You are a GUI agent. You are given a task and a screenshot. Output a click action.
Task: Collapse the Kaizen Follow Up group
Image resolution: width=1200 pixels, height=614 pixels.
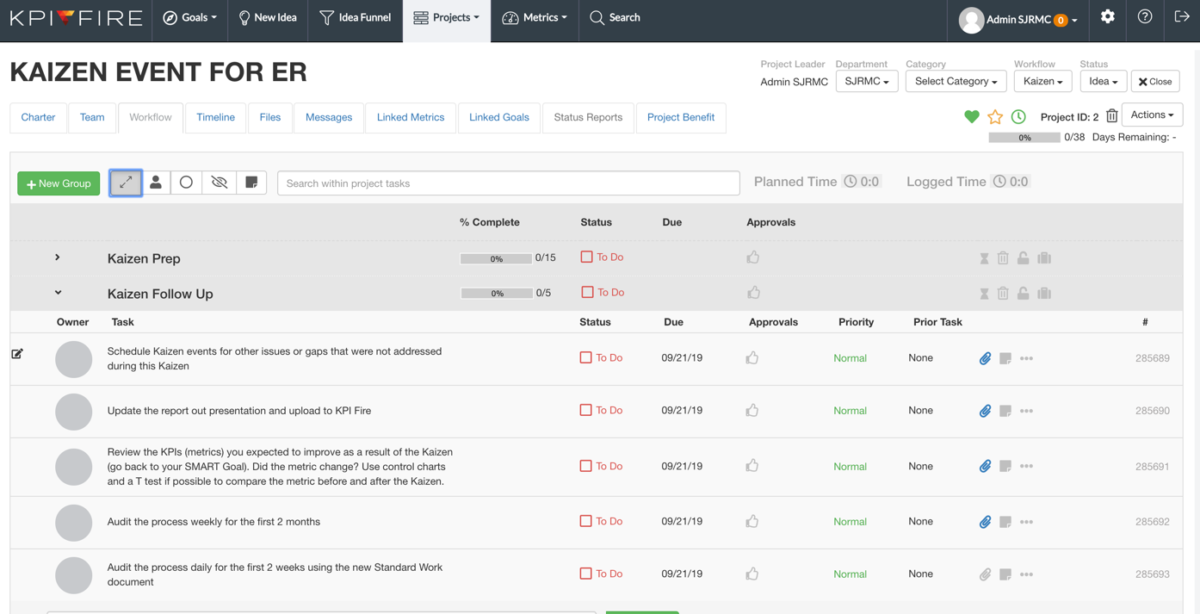pos(58,293)
